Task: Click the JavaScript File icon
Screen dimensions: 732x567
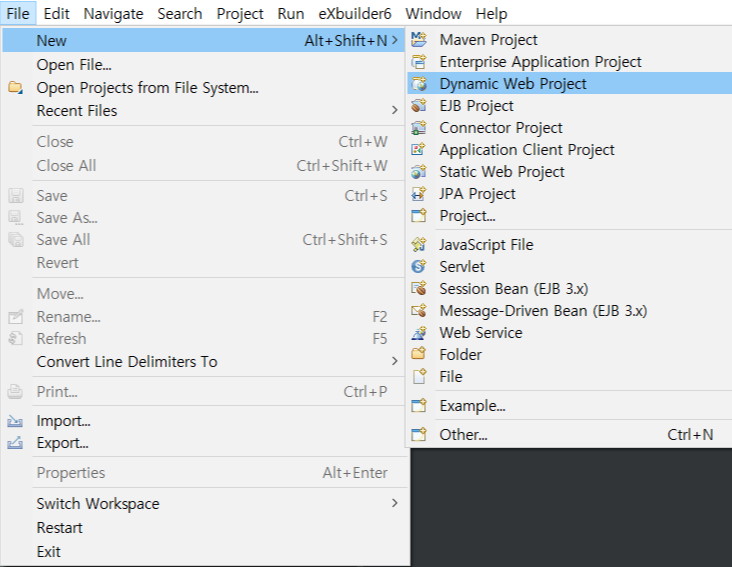Action: click(x=419, y=245)
